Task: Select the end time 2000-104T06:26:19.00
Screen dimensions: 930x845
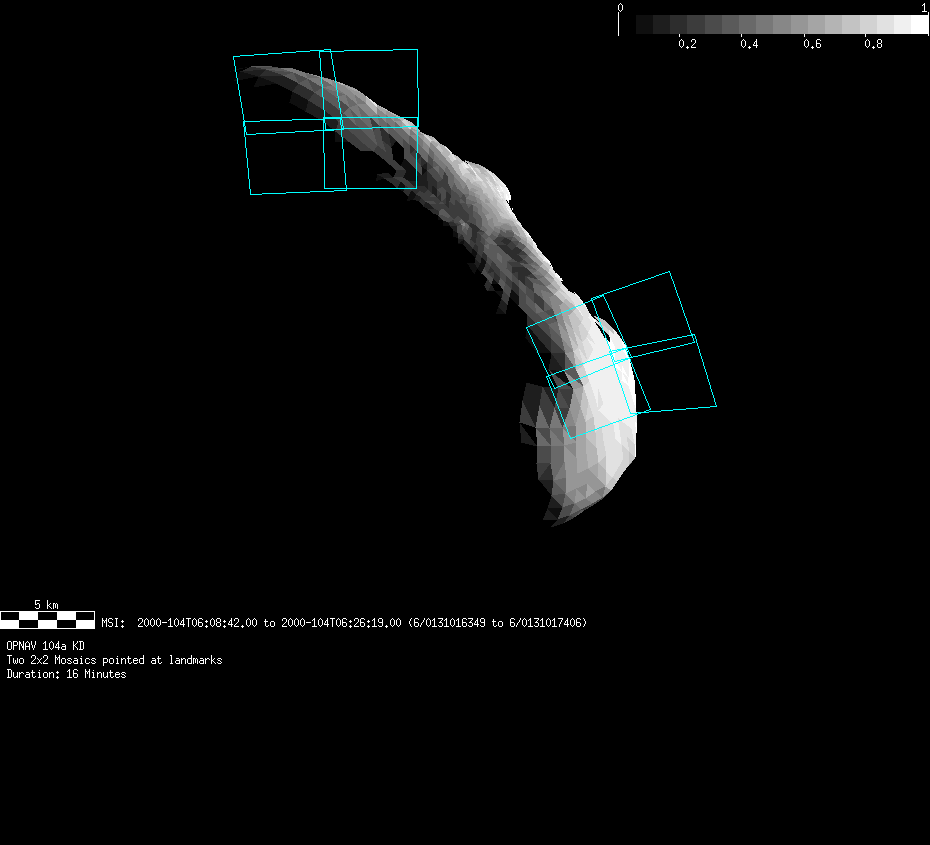Action: (x=341, y=623)
